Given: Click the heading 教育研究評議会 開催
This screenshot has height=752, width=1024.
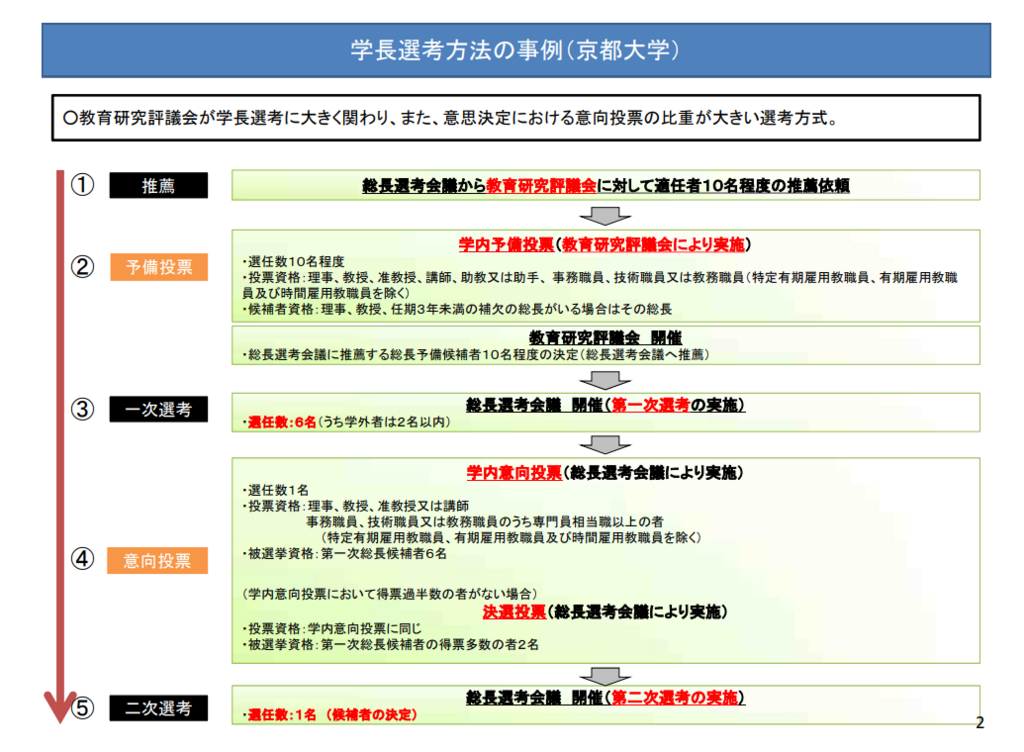Looking at the screenshot, I should pos(605,337).
